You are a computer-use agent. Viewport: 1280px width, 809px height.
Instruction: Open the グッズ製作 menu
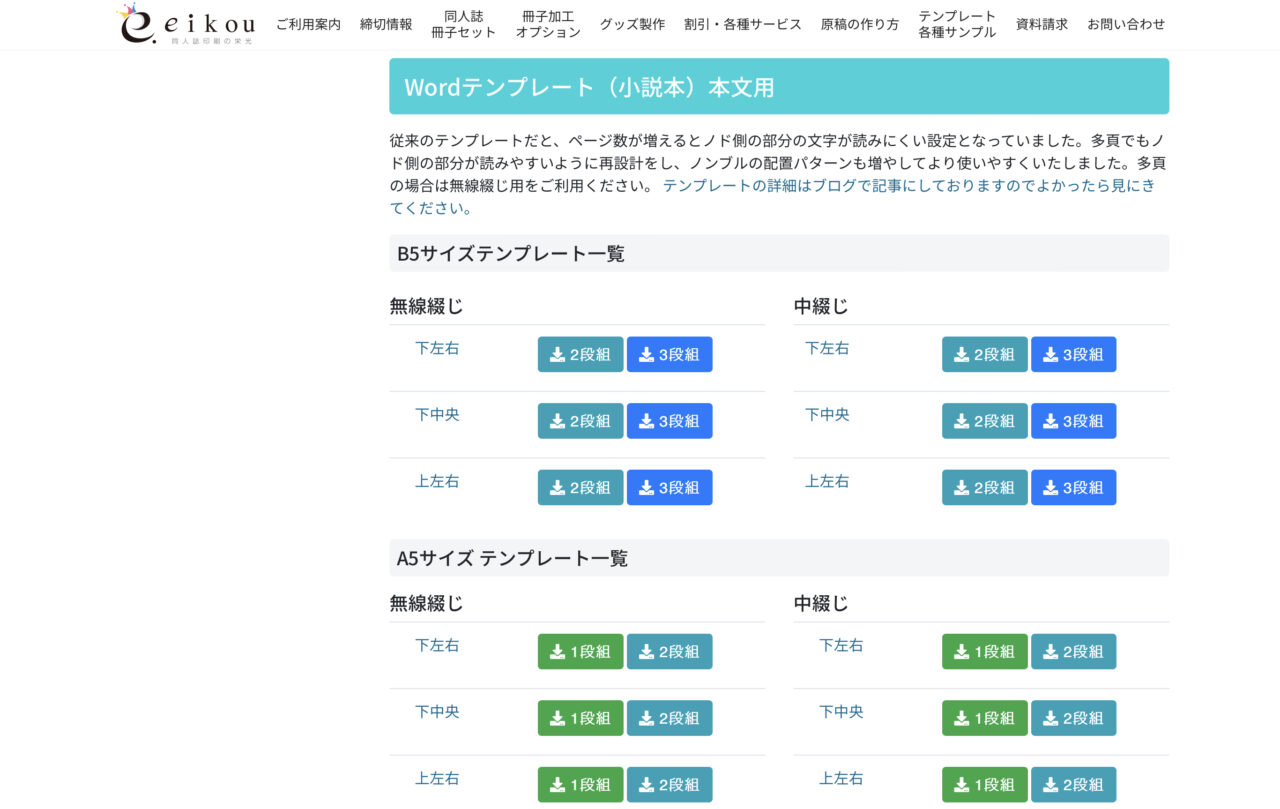(x=632, y=24)
